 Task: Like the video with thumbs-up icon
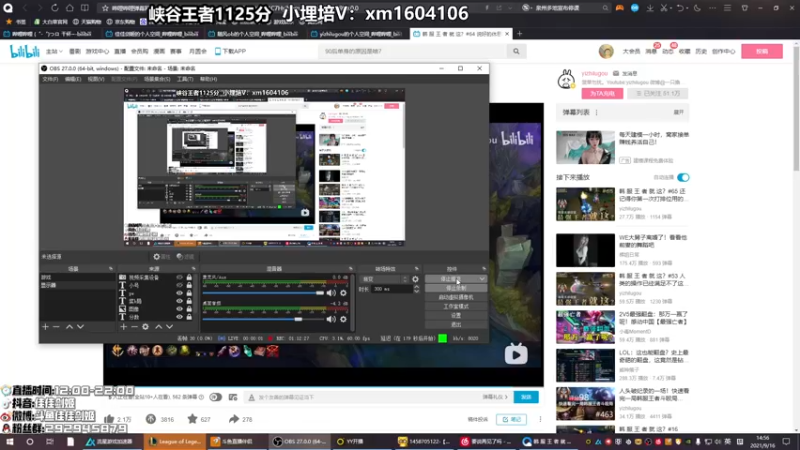tap(109, 419)
